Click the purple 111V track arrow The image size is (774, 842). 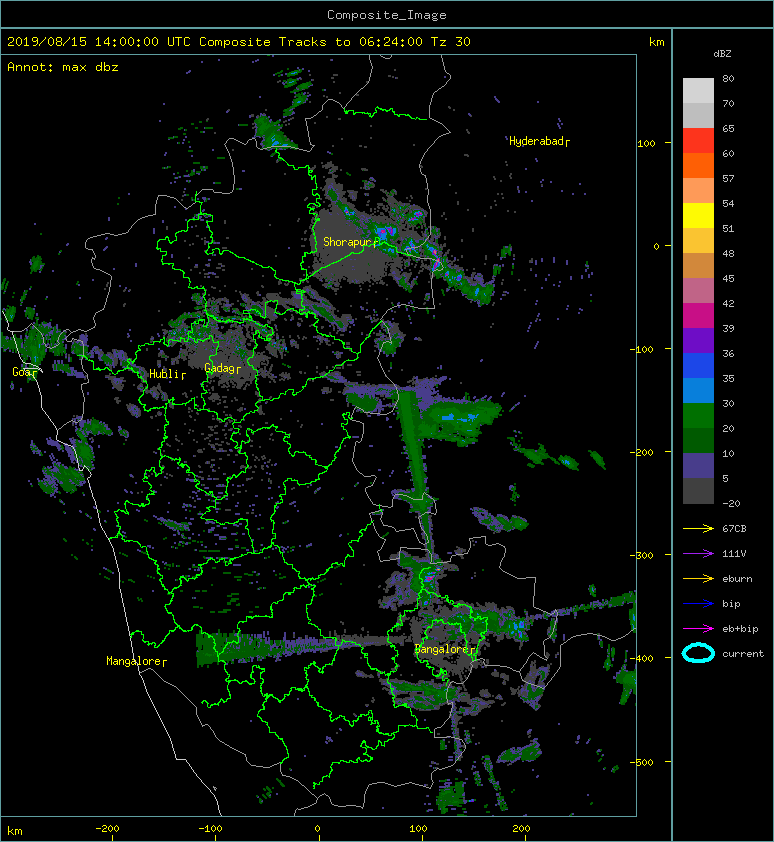(698, 554)
